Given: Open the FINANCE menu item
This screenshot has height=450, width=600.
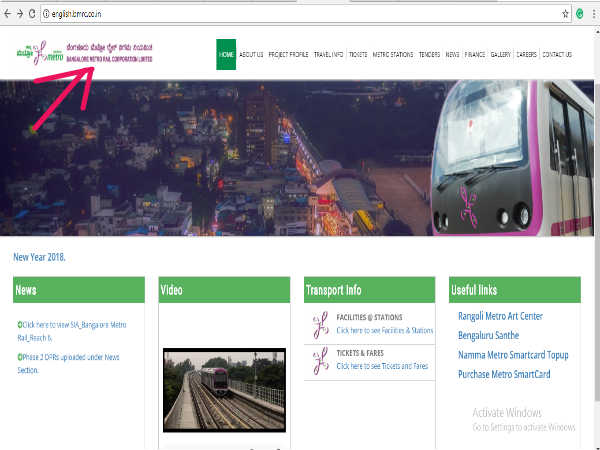Looking at the screenshot, I should (x=474, y=54).
